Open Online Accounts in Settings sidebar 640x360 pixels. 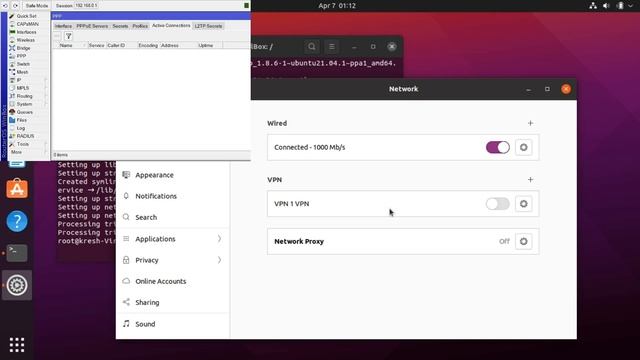[x=173, y=281]
